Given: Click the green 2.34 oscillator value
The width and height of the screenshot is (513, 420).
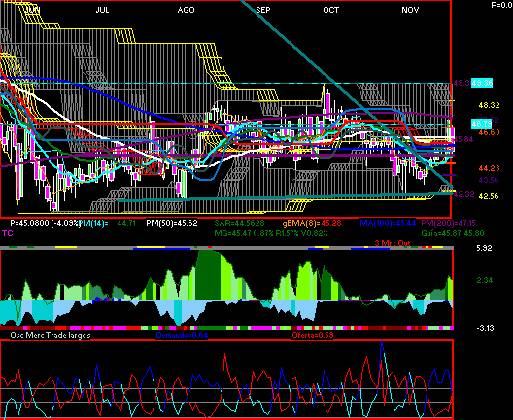Looking at the screenshot, I should (x=484, y=280).
